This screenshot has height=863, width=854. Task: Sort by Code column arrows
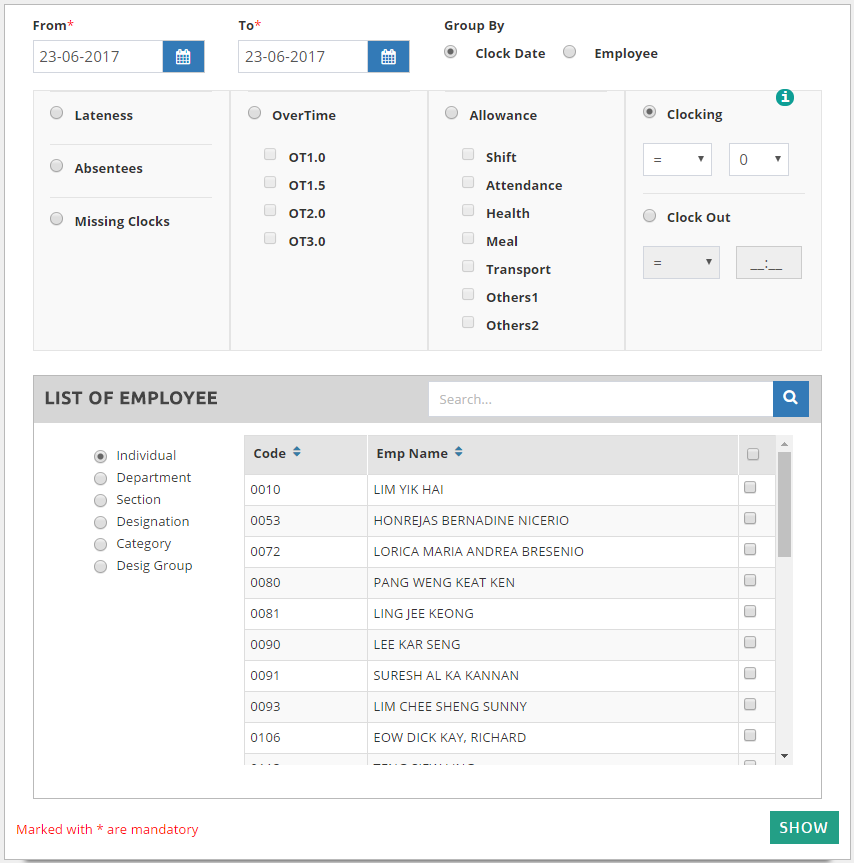tap(297, 453)
